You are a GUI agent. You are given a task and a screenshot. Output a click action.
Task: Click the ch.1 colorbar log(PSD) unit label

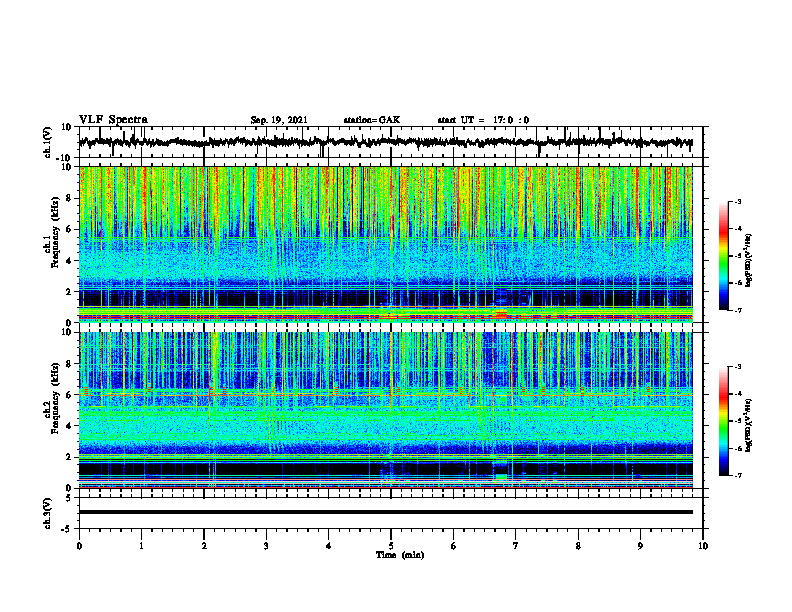tap(749, 261)
